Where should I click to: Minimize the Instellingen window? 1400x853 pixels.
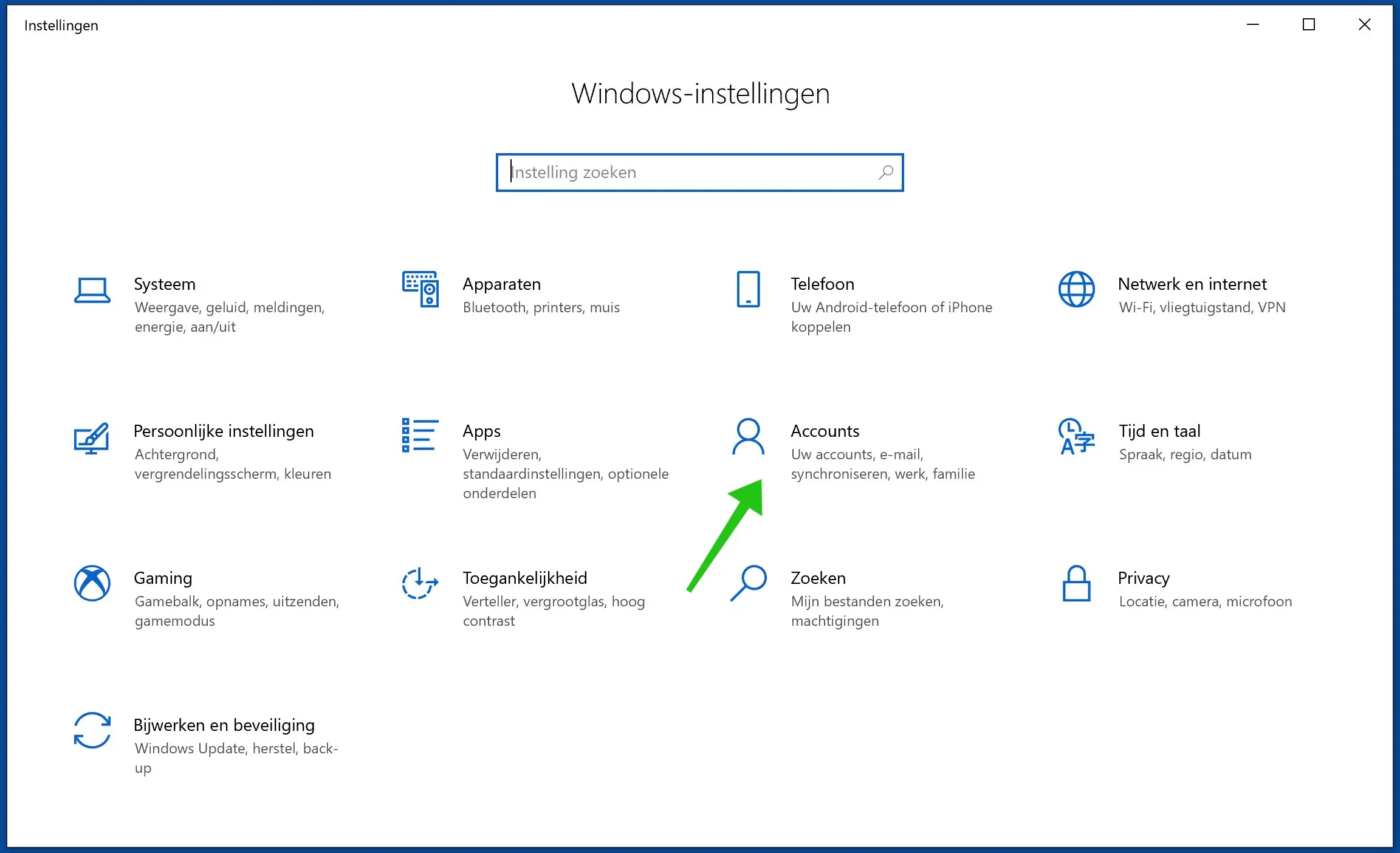tap(1253, 25)
